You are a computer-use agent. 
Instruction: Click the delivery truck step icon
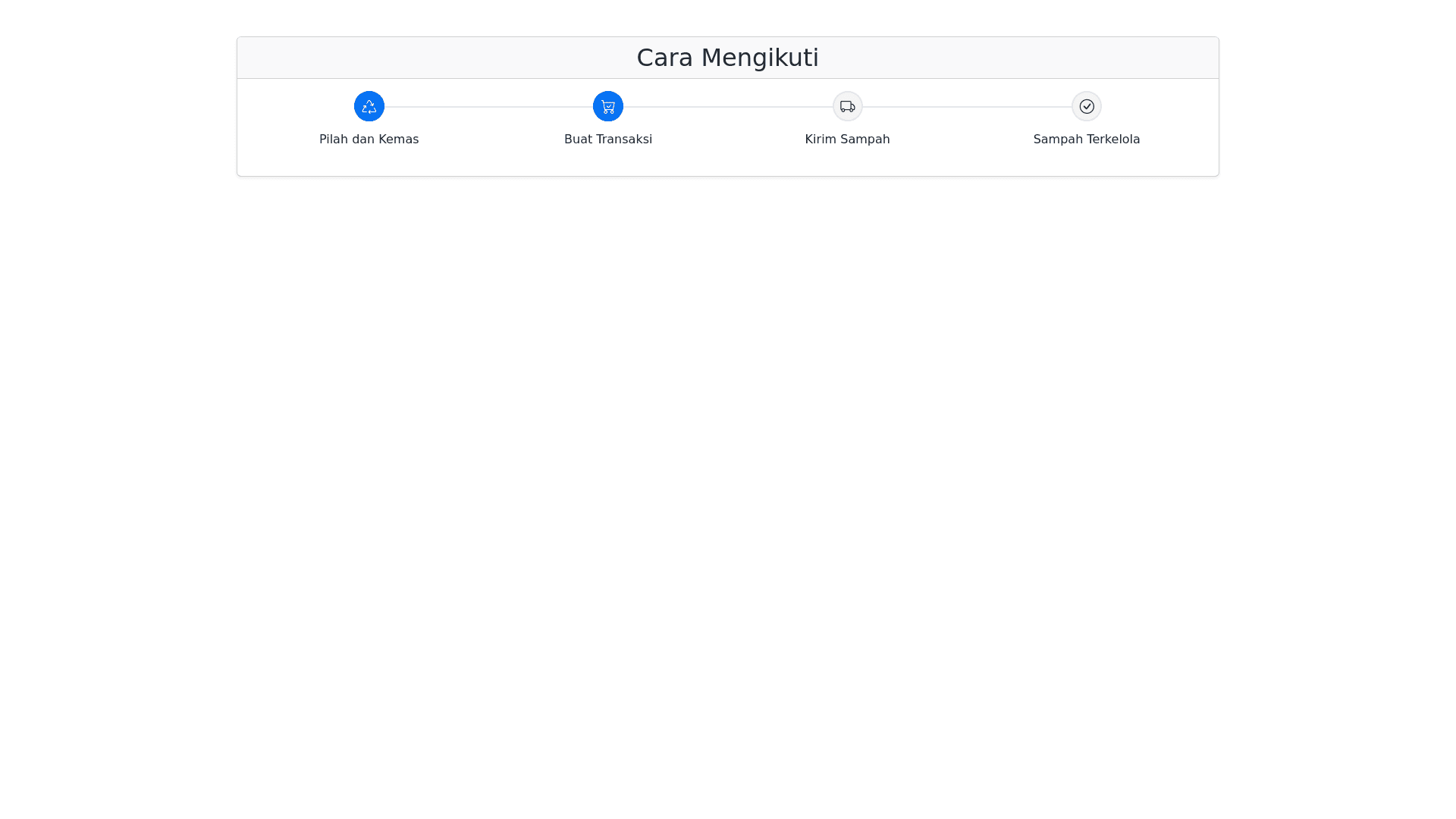coord(847,106)
